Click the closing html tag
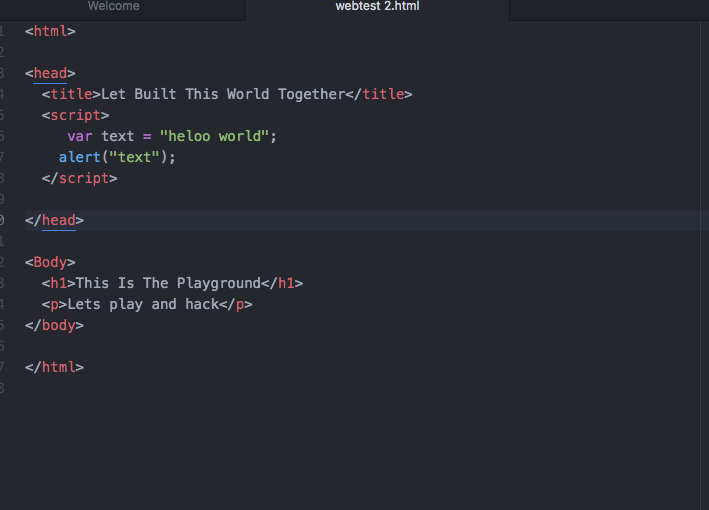The image size is (709, 510). (54, 367)
